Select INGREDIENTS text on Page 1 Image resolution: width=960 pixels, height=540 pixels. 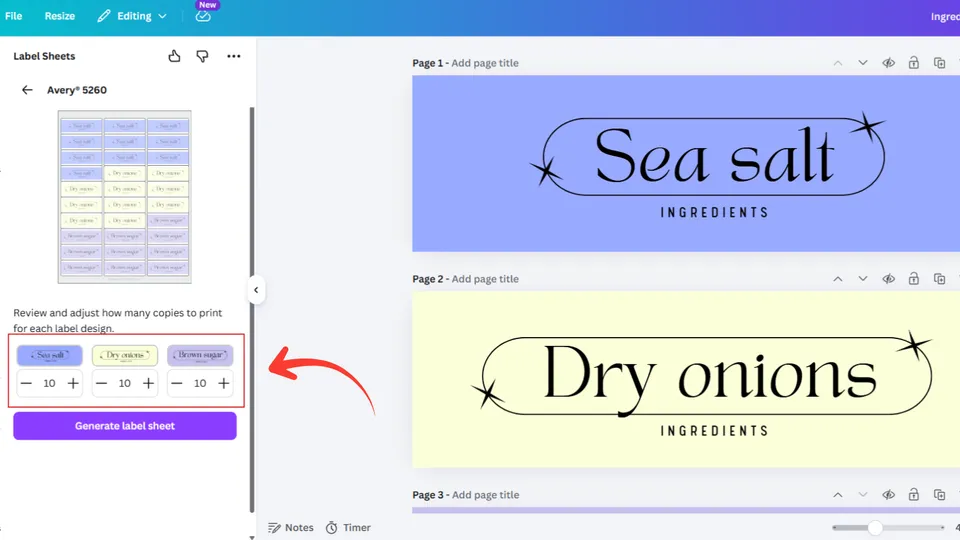(714, 212)
